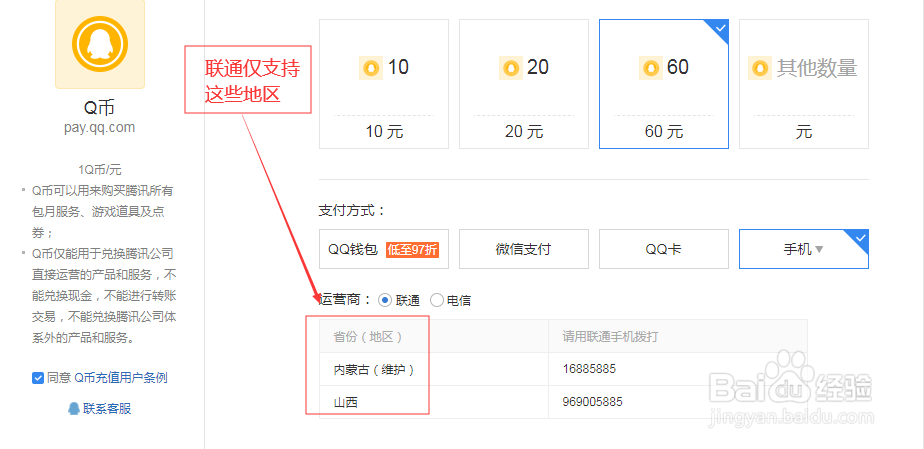The image size is (924, 449).
Task: Click the penguin icon next to 联系客服
Action: click(74, 408)
